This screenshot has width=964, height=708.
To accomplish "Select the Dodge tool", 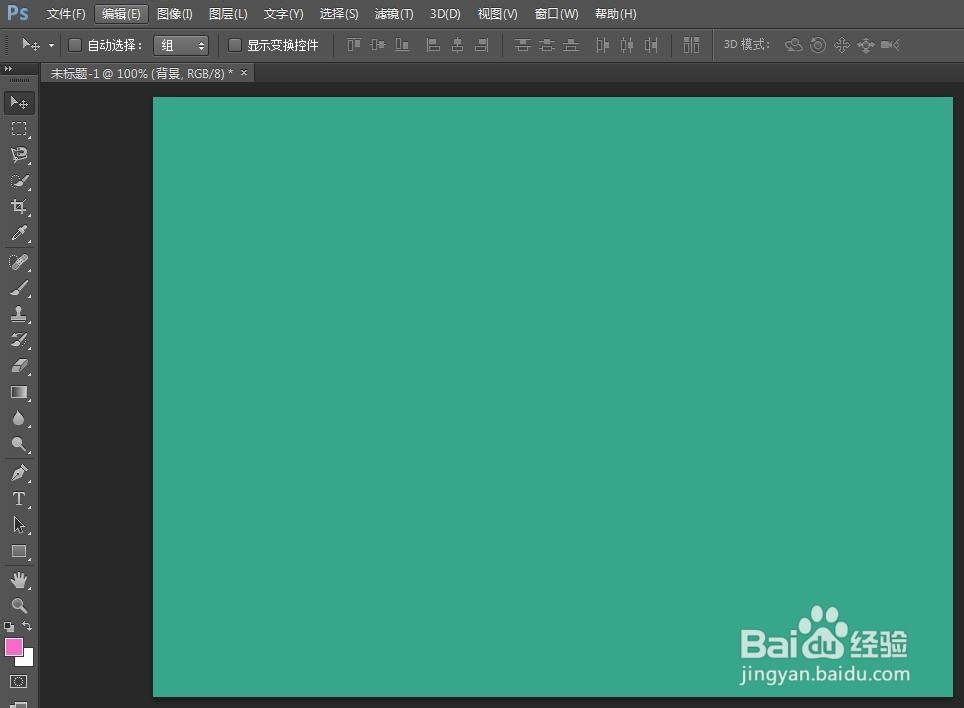I will tap(19, 444).
